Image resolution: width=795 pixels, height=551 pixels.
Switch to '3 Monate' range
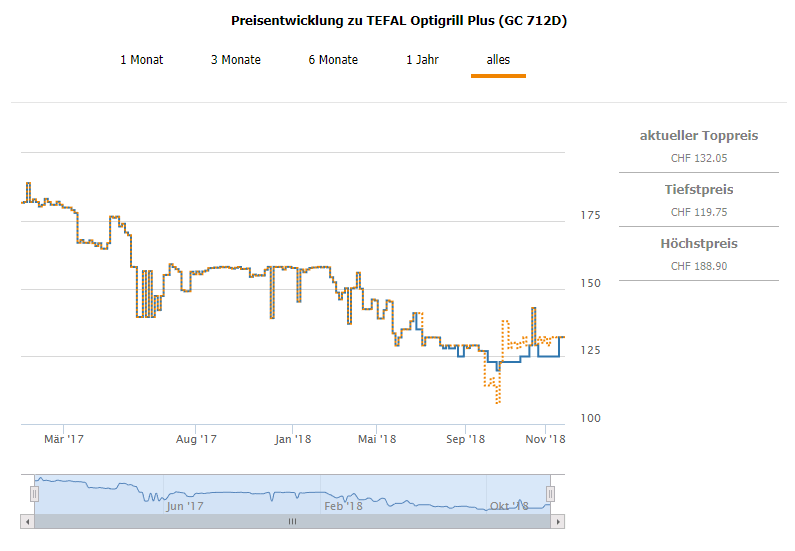point(236,60)
